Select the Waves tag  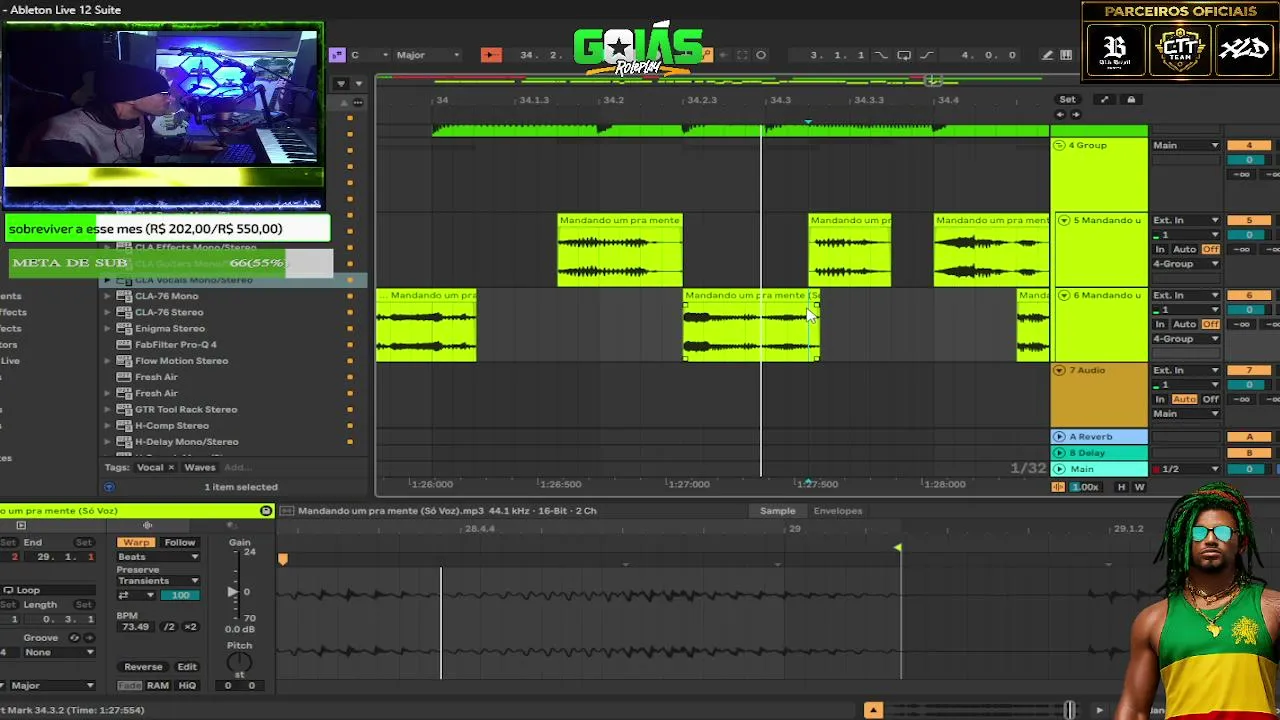(x=200, y=467)
